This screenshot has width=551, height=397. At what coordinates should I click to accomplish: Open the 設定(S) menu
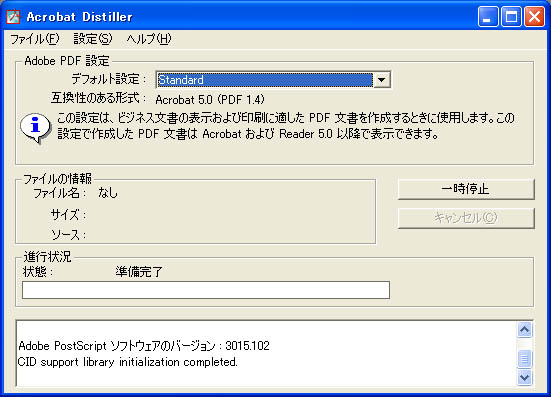(x=93, y=39)
